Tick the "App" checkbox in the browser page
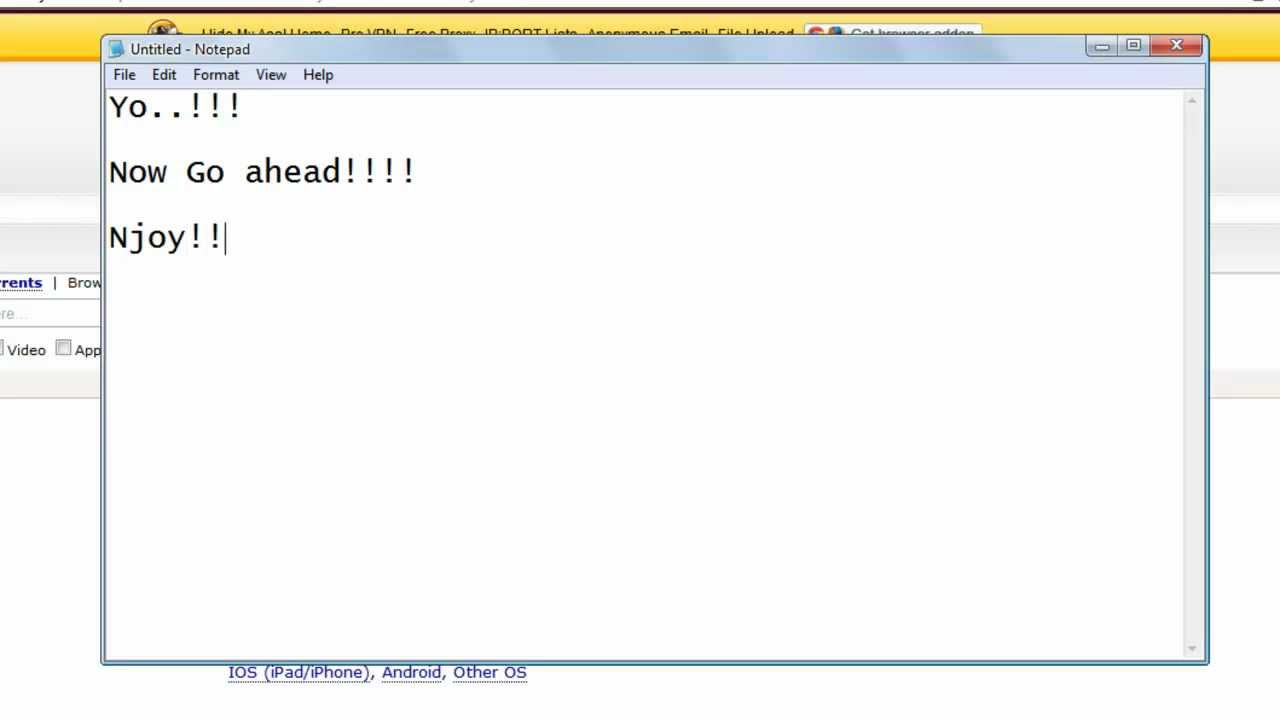Viewport: 1280px width, 720px height. 63,348
